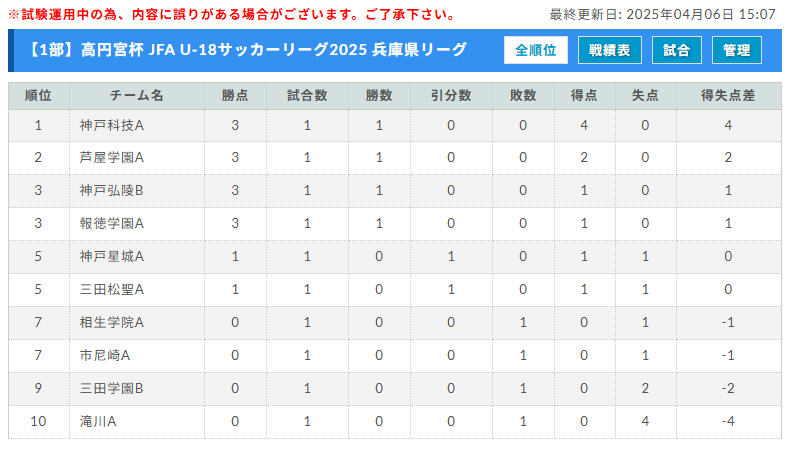Click team name 神戸弘陵B

(112, 190)
